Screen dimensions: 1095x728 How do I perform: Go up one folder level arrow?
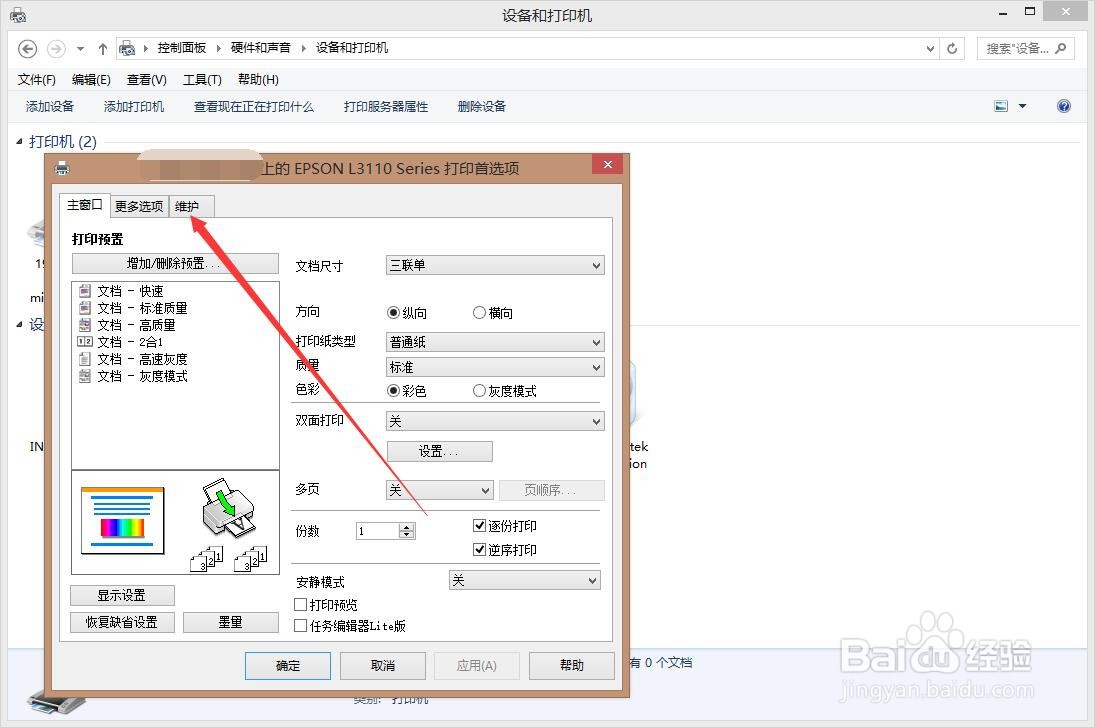pos(103,48)
